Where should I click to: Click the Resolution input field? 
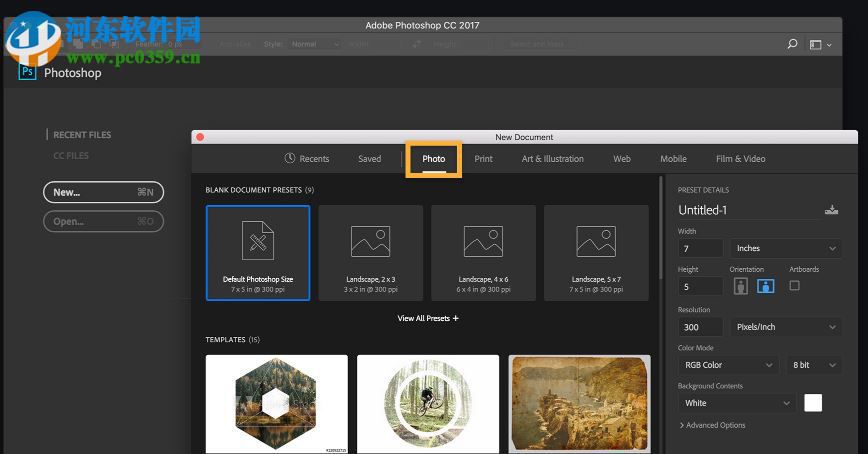click(700, 327)
